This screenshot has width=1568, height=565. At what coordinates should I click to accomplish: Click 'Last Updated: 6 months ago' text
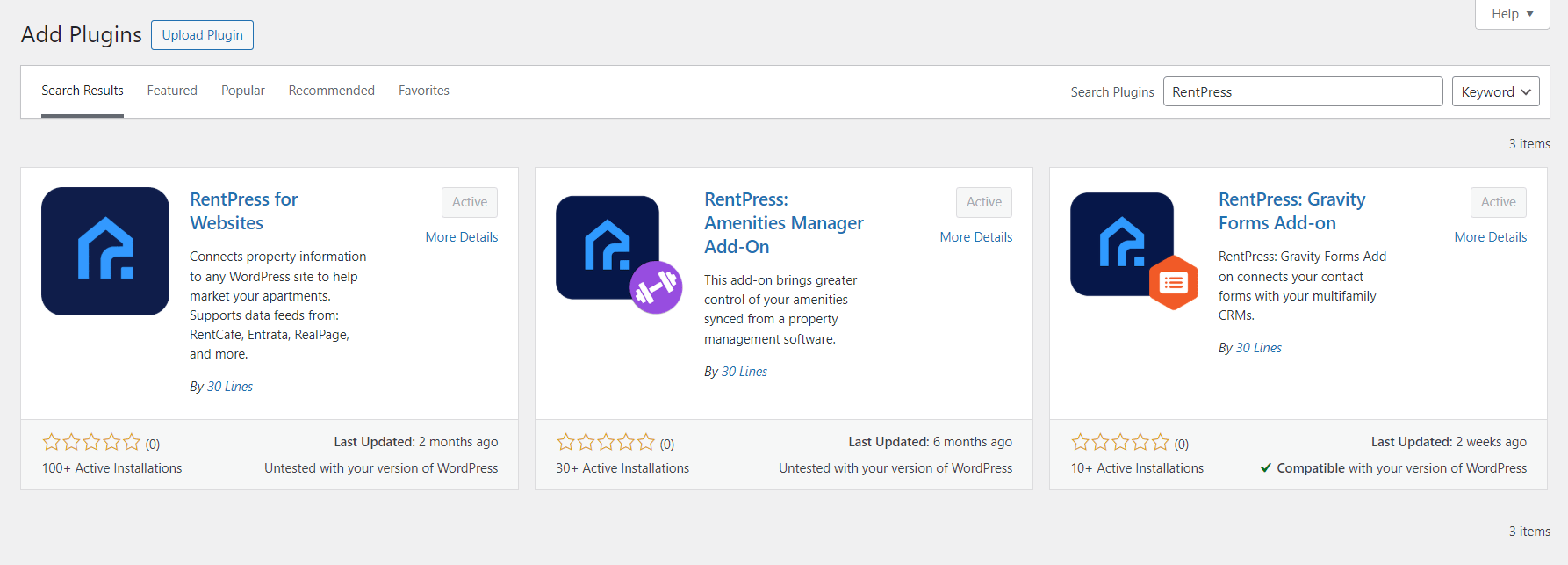[x=931, y=442]
